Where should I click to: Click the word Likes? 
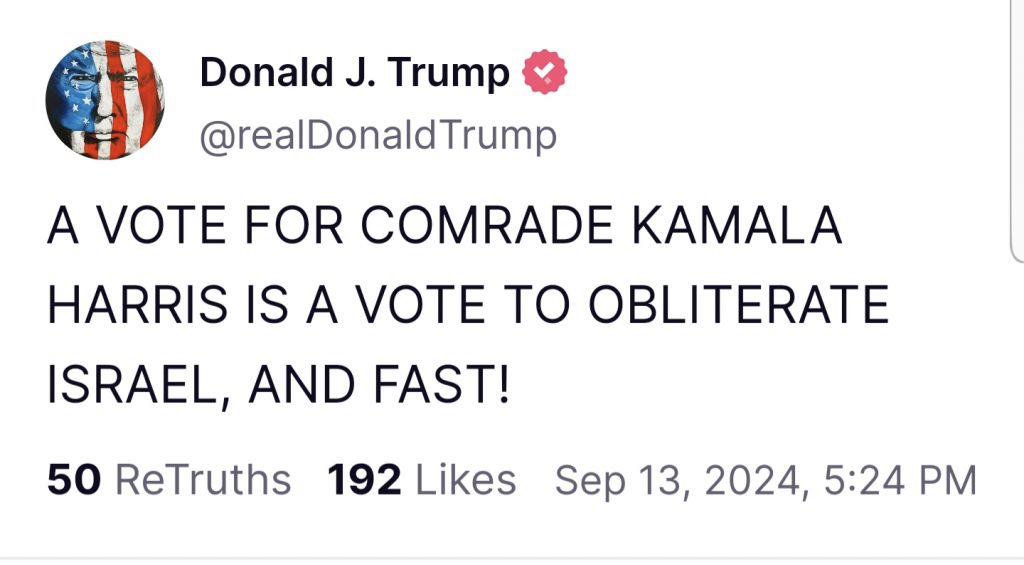[466, 480]
